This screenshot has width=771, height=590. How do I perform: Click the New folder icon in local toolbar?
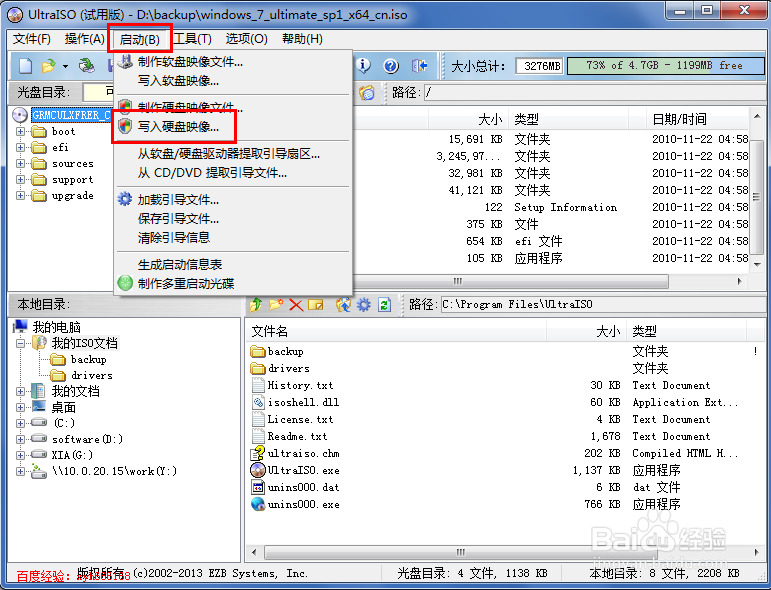click(276, 305)
